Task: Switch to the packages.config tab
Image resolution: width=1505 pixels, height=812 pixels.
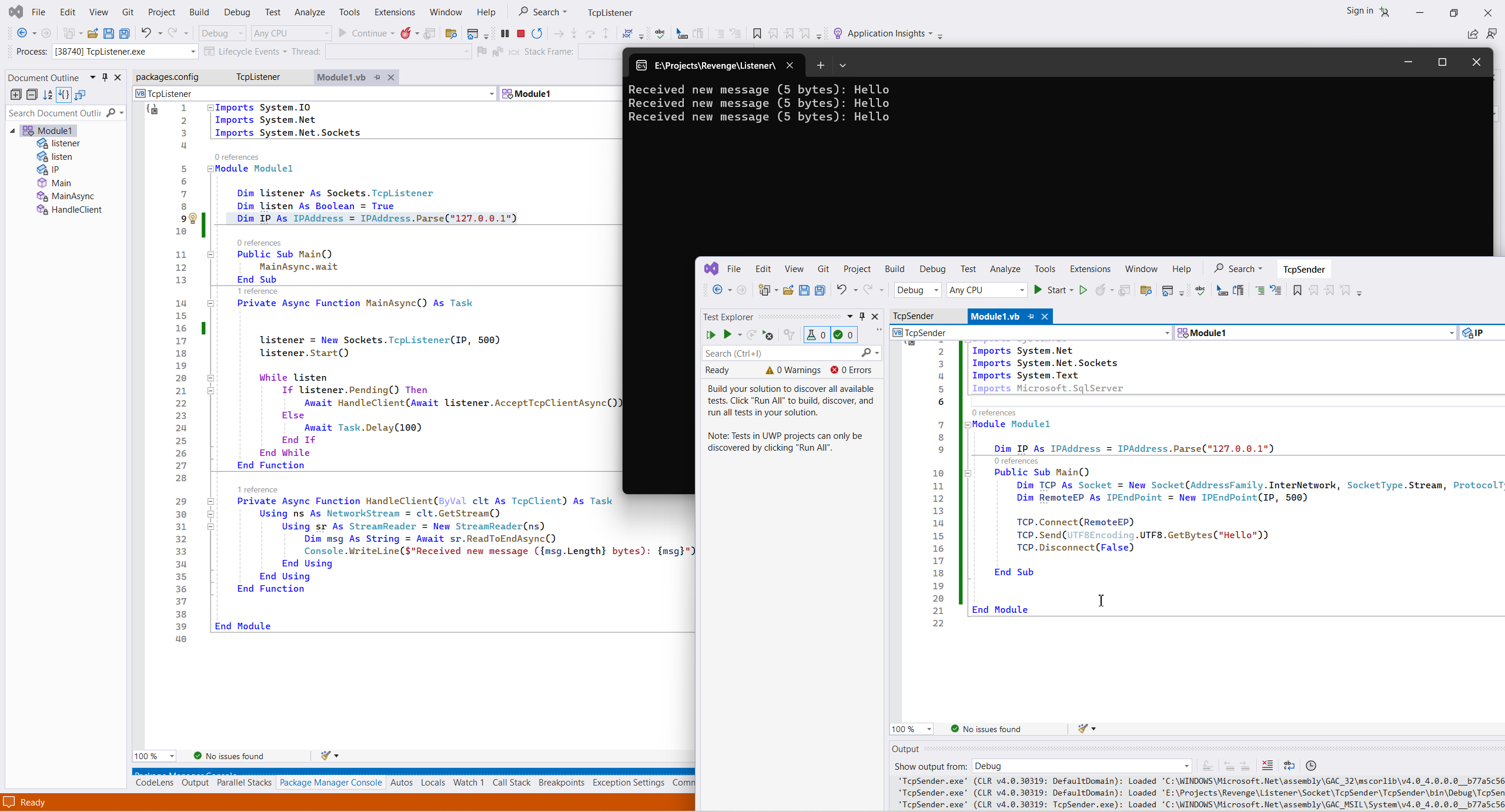Action: (167, 77)
